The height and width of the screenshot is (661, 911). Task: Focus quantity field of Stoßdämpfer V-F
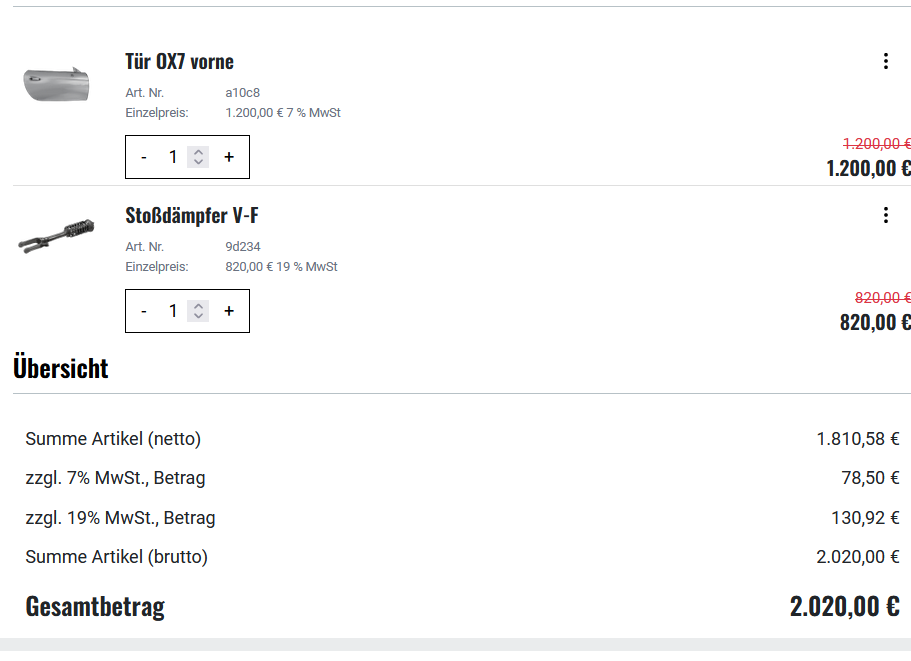coord(173,311)
